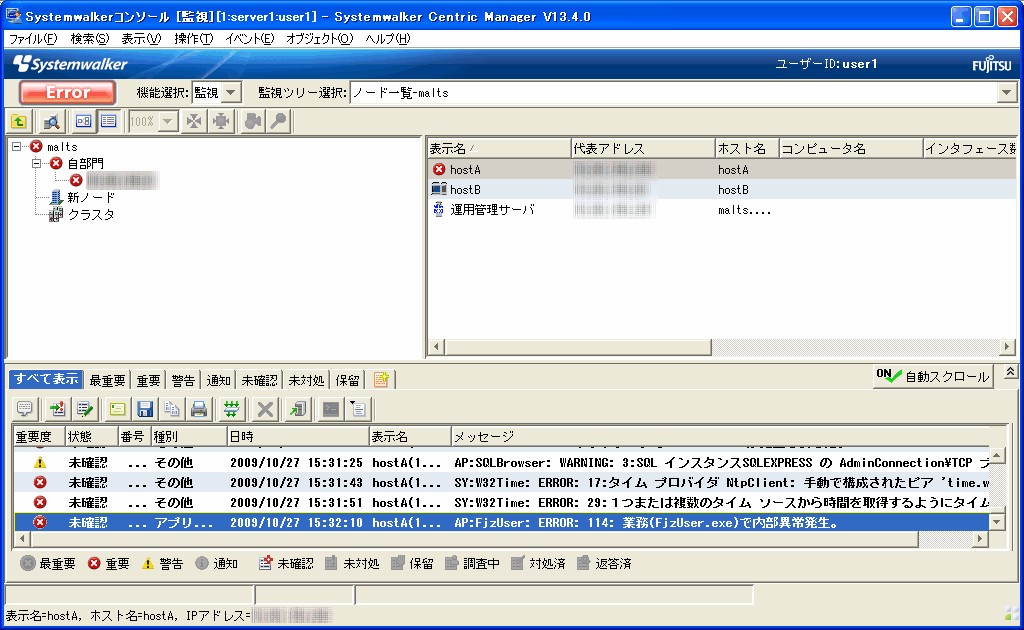Print the event list with printer icon
Viewport: 1024px width, 630px height.
(x=199, y=409)
